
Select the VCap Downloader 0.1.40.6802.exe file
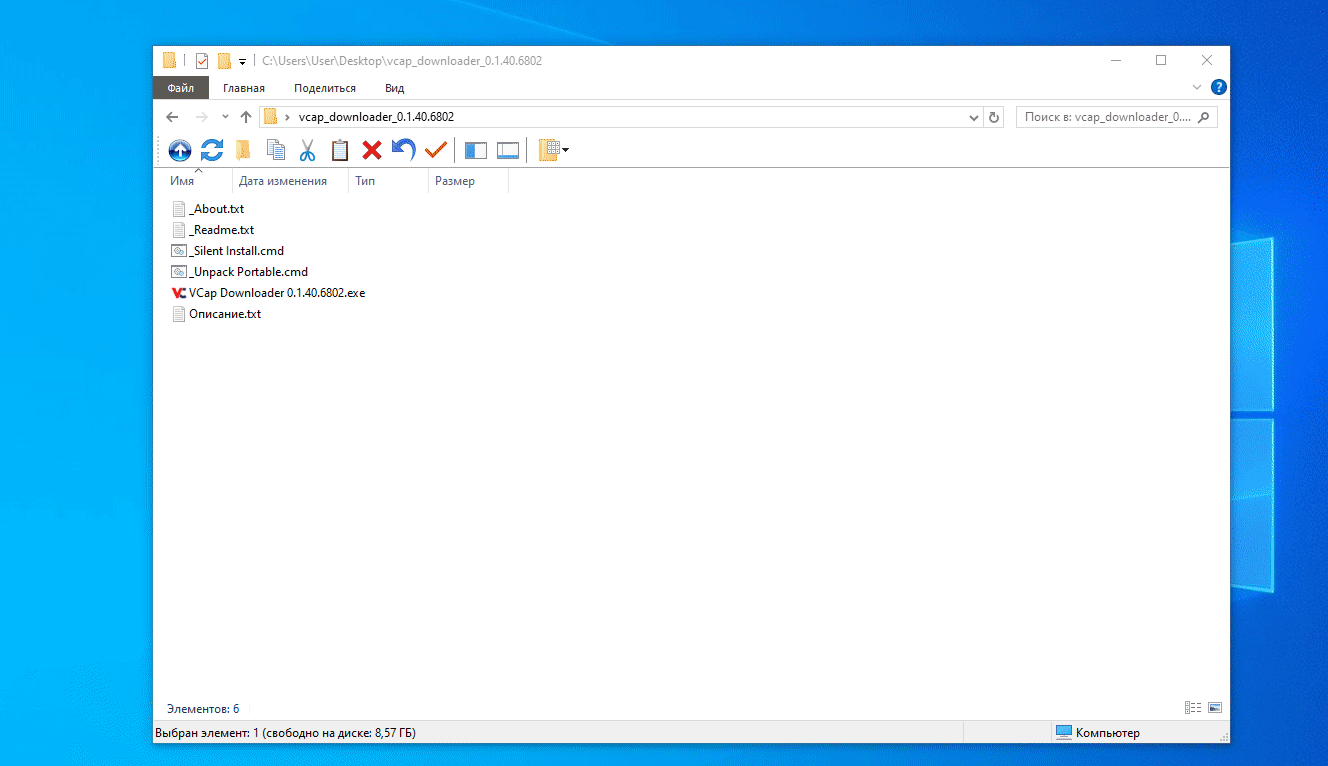coord(277,293)
